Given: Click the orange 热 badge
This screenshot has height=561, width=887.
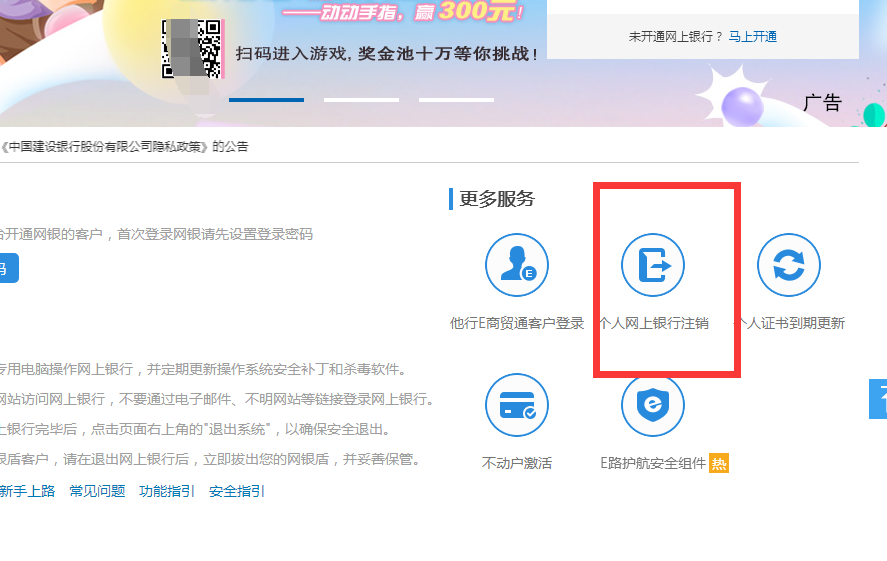Looking at the screenshot, I should [719, 463].
